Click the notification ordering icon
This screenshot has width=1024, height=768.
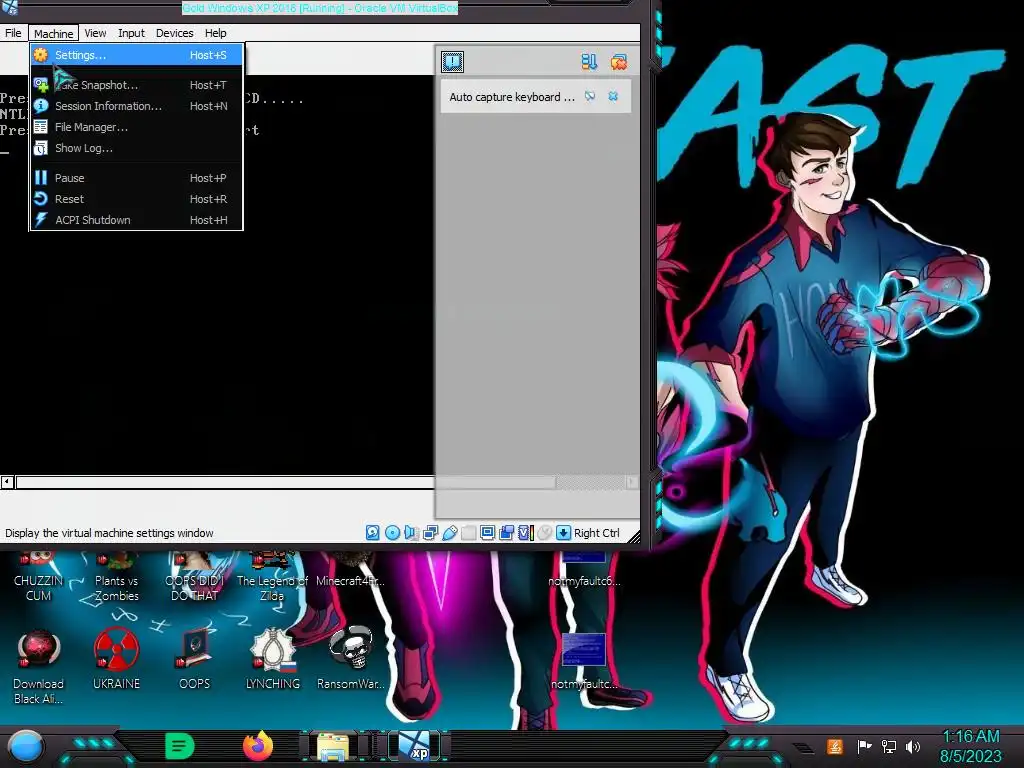pos(589,61)
